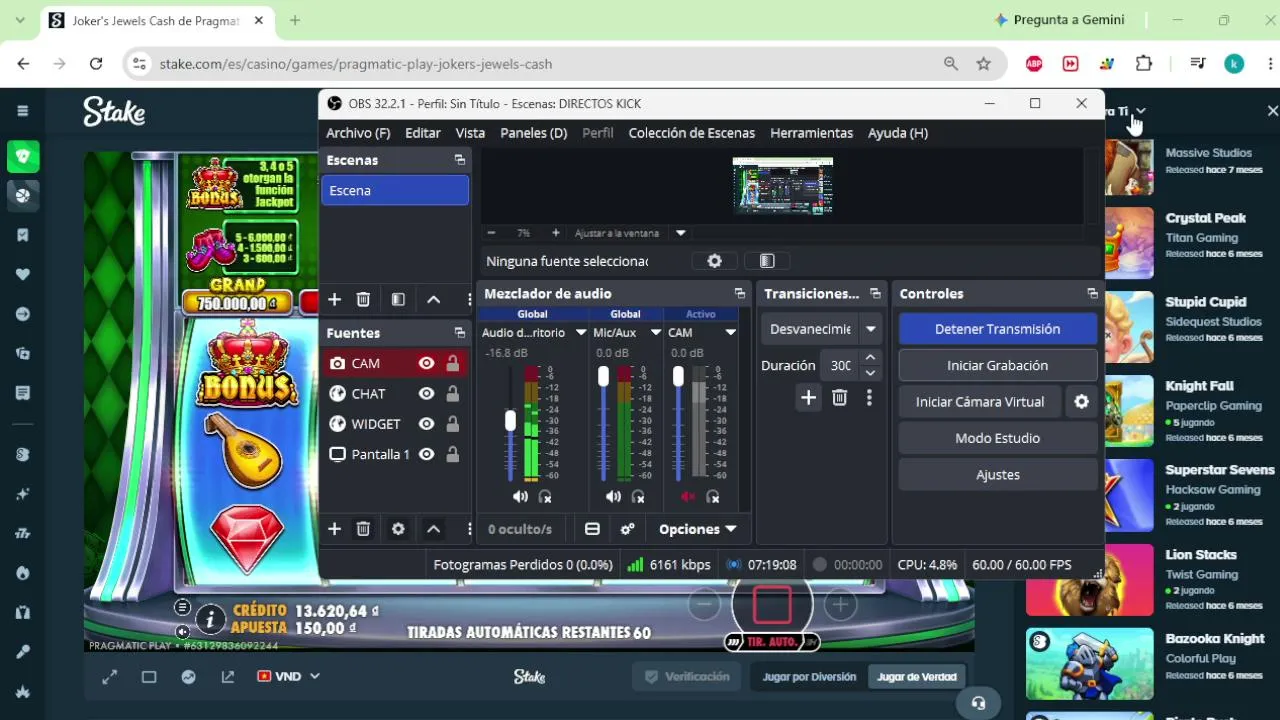The image size is (1280, 720).
Task: Hide the CHAT source with its eye icon
Action: pyautogui.click(x=427, y=394)
